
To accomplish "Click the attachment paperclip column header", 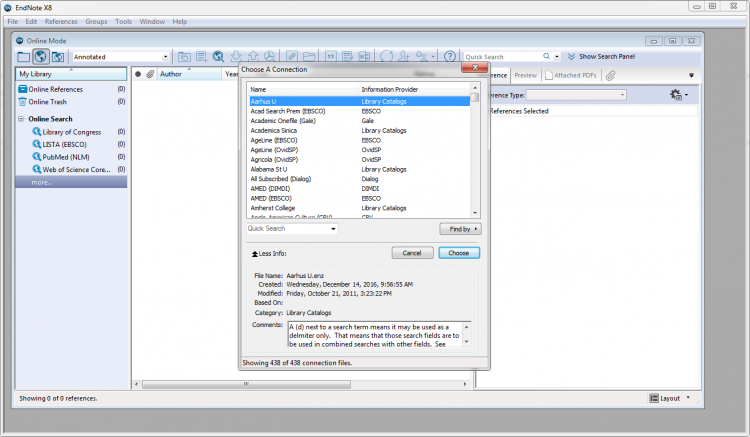I will point(150,74).
